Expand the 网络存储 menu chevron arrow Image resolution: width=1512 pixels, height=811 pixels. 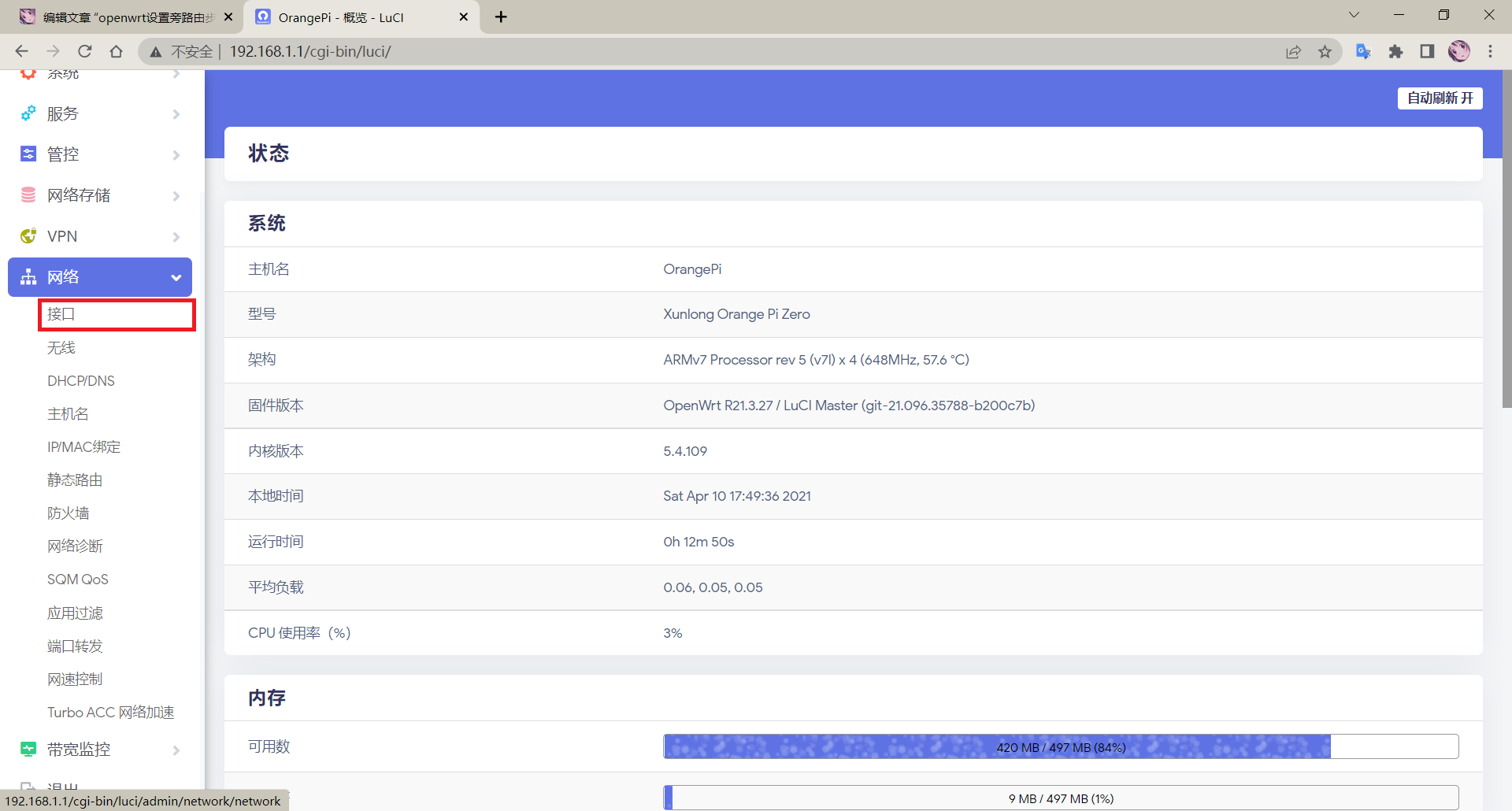[176, 196]
